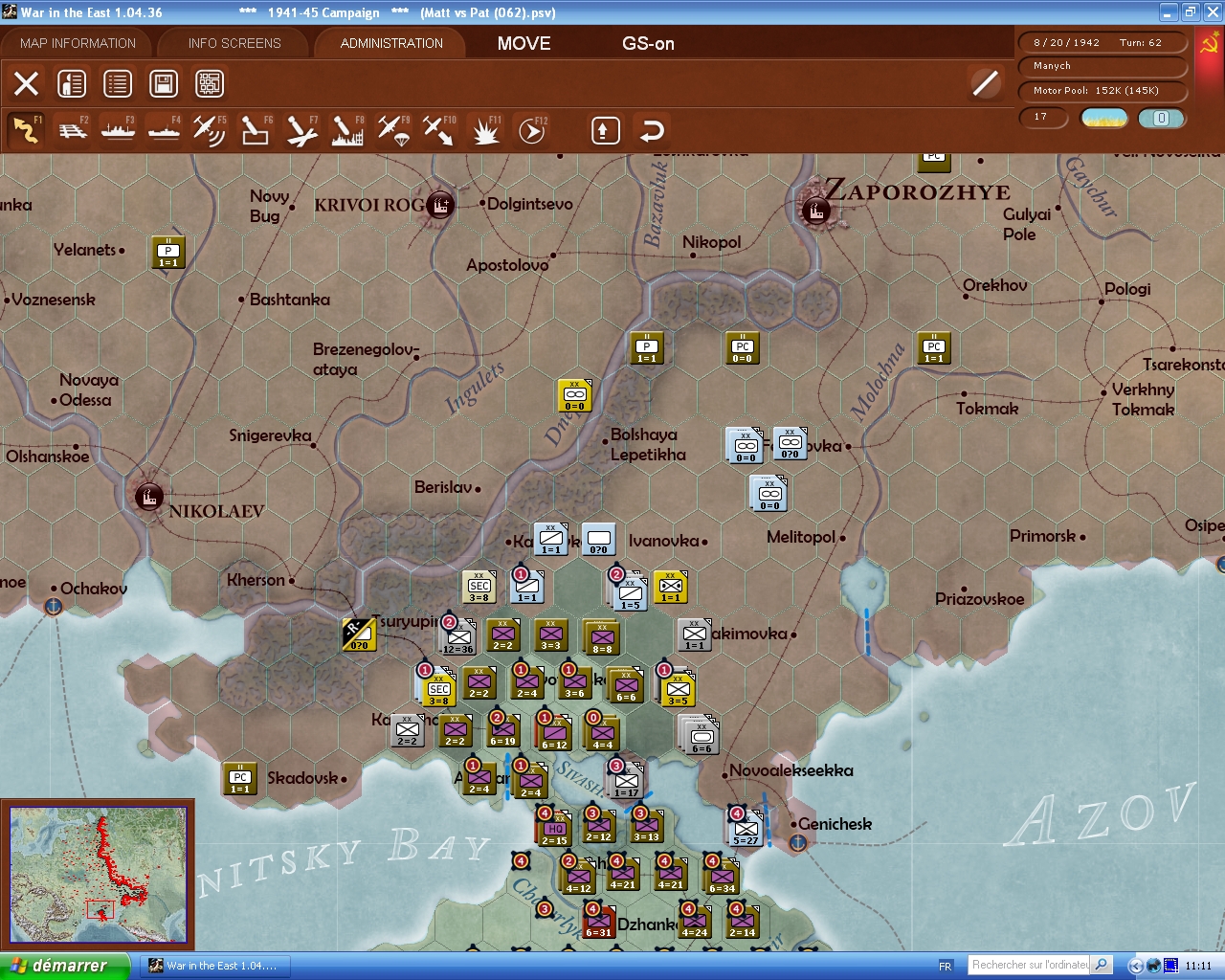The image size is (1225, 980).
Task: Click the clear weather wheat-field indicator
Action: point(1104,118)
